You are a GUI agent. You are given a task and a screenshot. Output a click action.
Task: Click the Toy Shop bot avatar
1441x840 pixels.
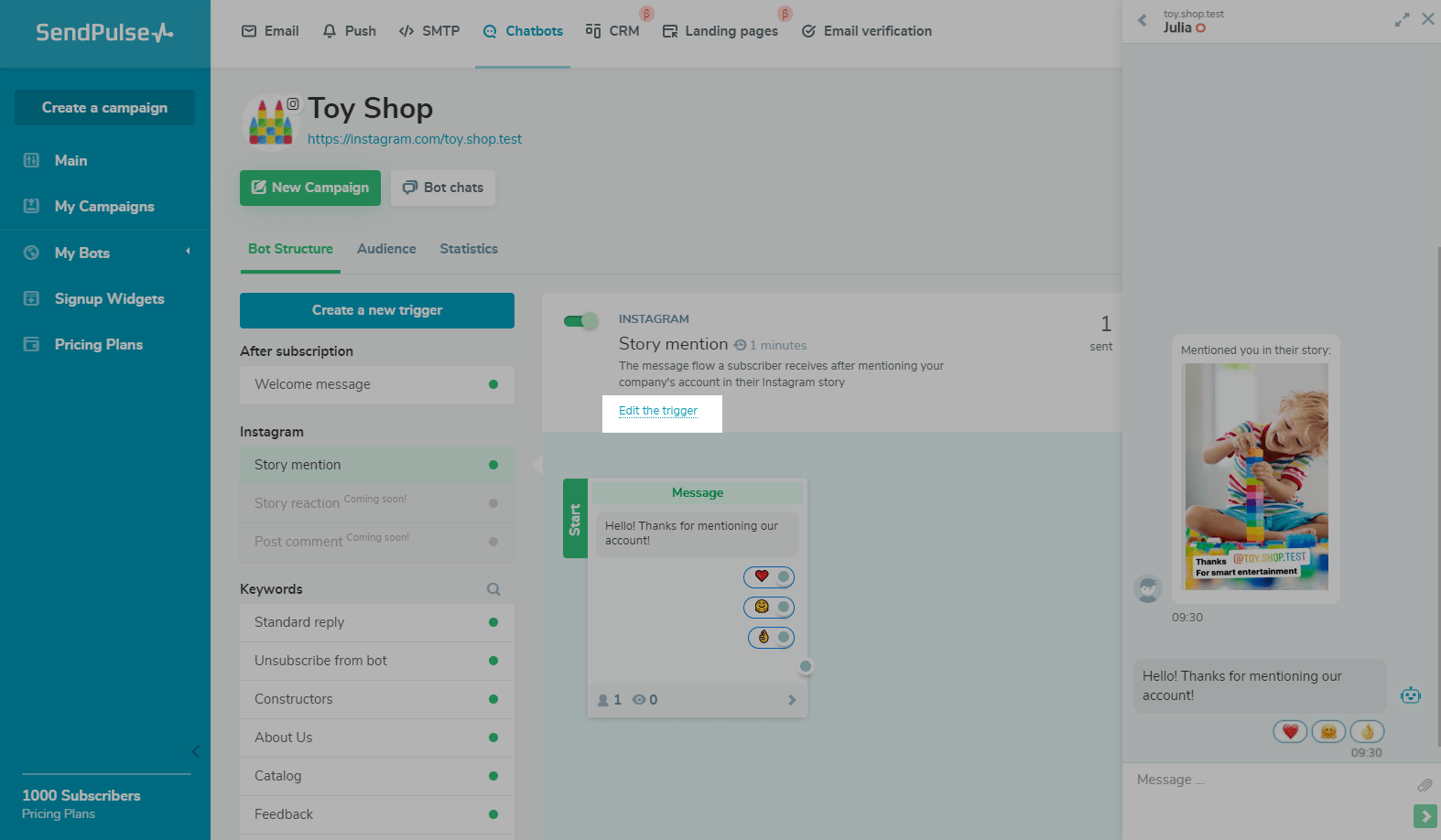[271, 123]
